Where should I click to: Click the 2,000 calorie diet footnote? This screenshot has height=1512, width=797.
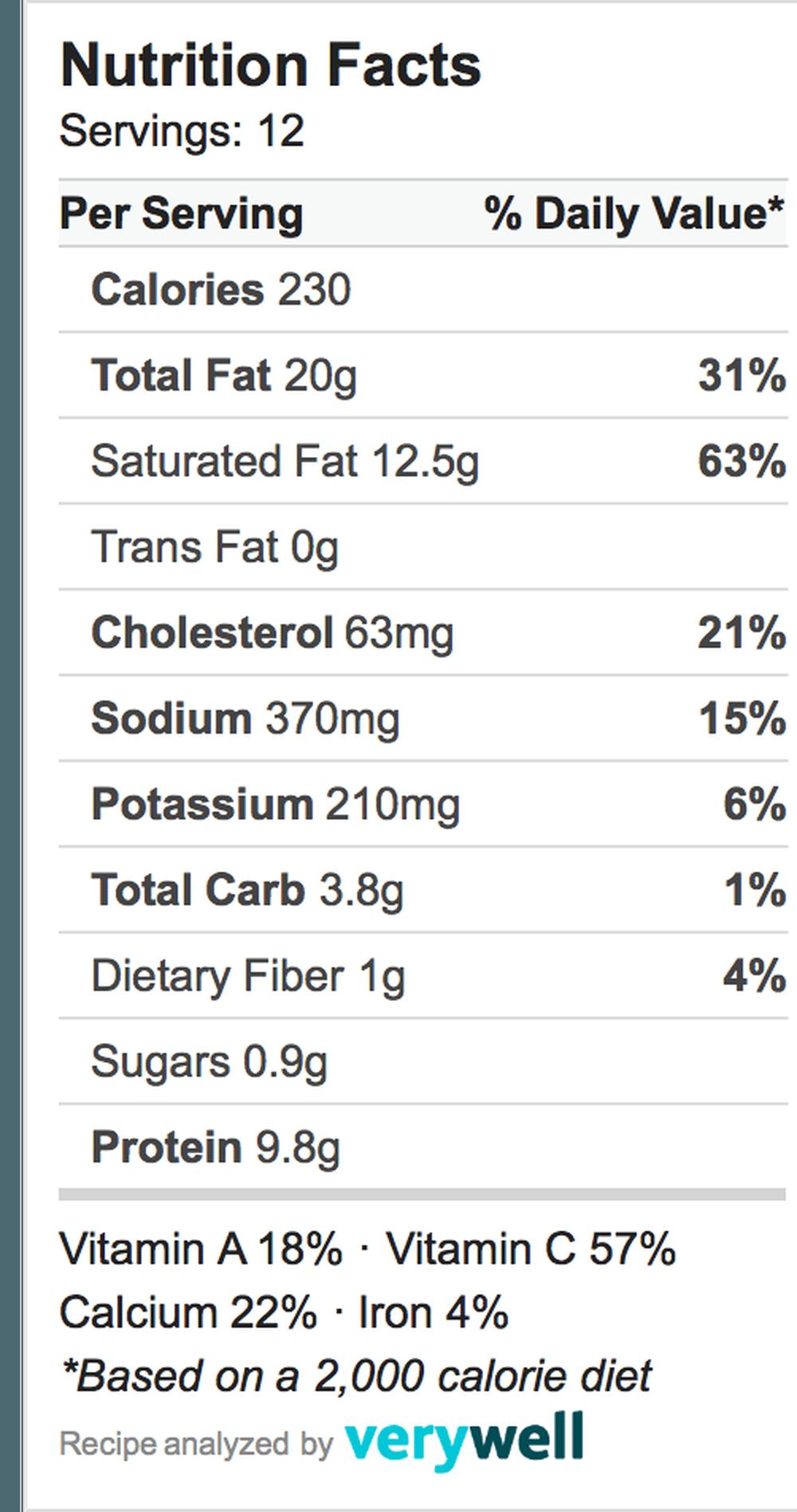pyautogui.click(x=356, y=1376)
